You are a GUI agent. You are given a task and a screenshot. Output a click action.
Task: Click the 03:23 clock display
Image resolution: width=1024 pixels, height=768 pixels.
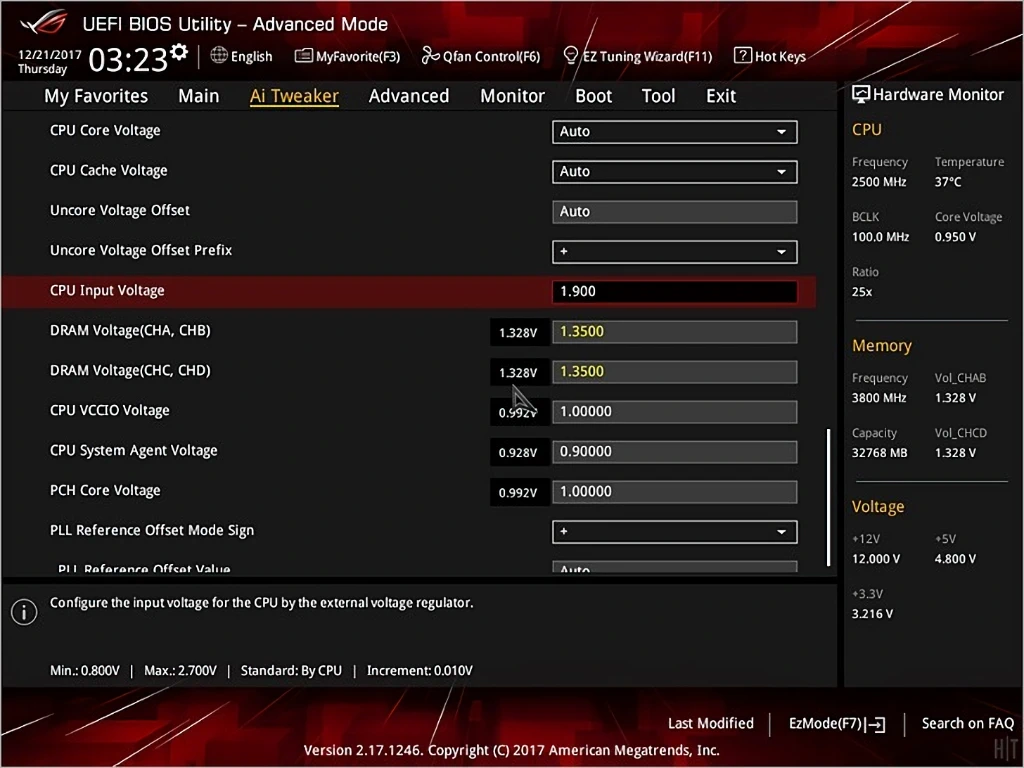point(128,60)
